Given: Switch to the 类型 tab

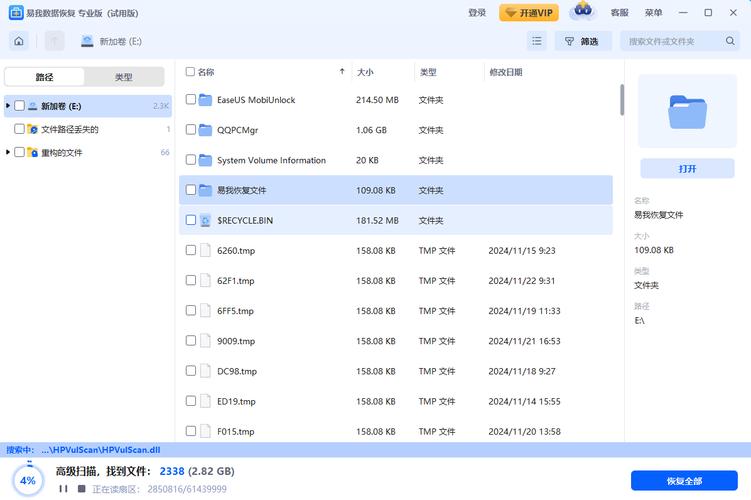Looking at the screenshot, I should click(x=123, y=77).
